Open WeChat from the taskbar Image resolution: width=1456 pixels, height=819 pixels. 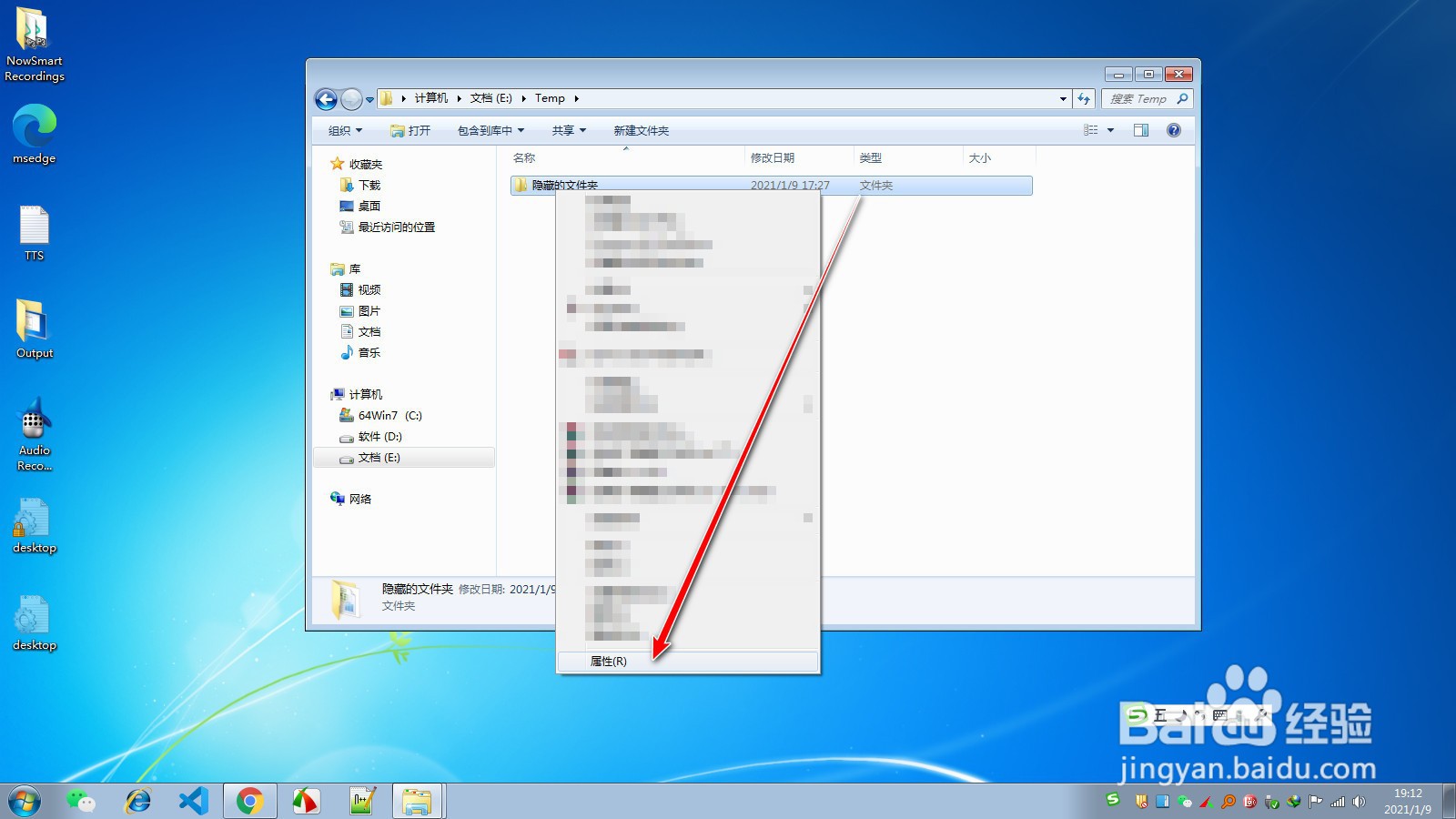pos(81,801)
